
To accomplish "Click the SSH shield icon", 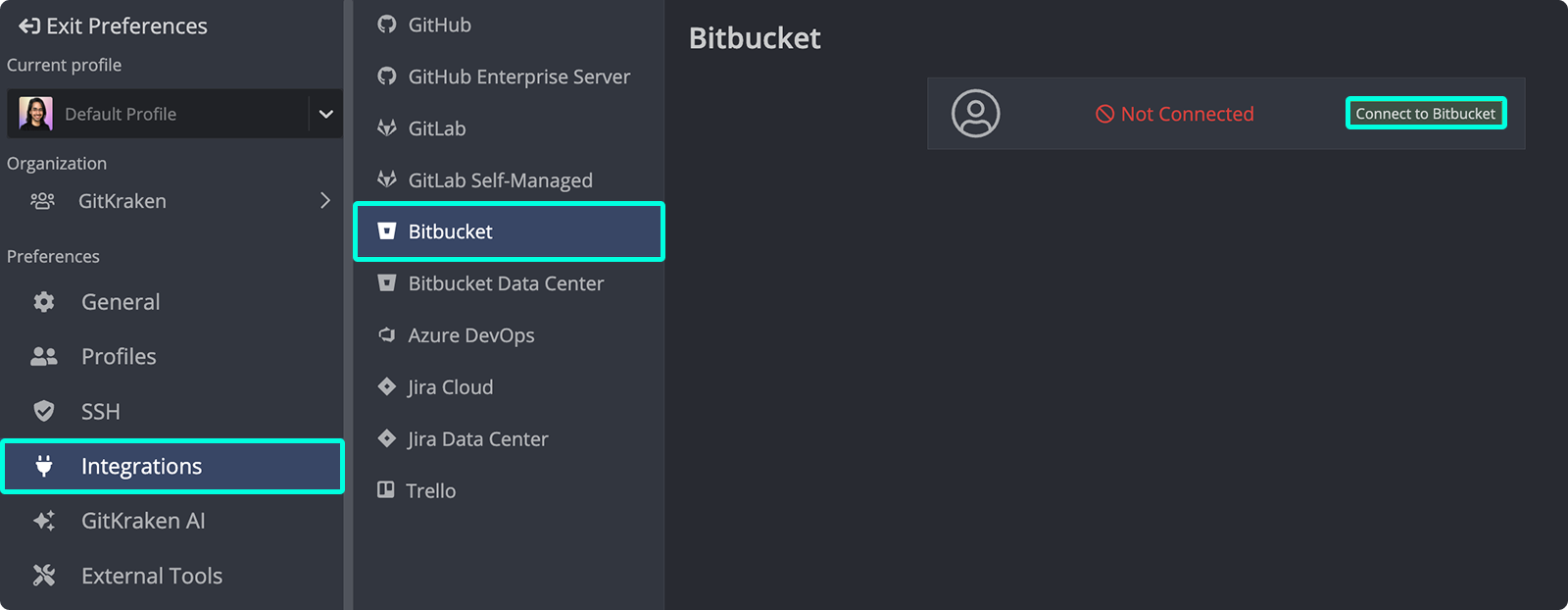I will click(x=44, y=411).
